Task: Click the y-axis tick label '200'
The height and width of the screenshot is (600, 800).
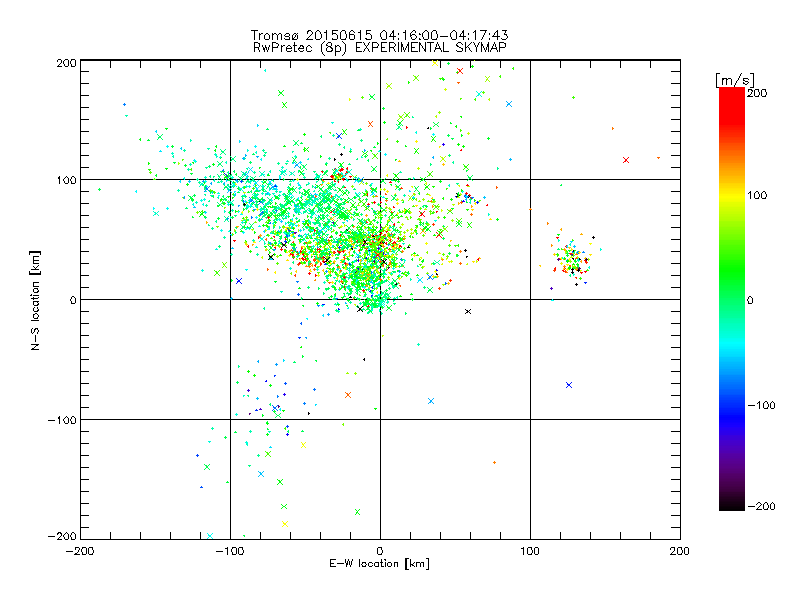Action: pos(66,63)
